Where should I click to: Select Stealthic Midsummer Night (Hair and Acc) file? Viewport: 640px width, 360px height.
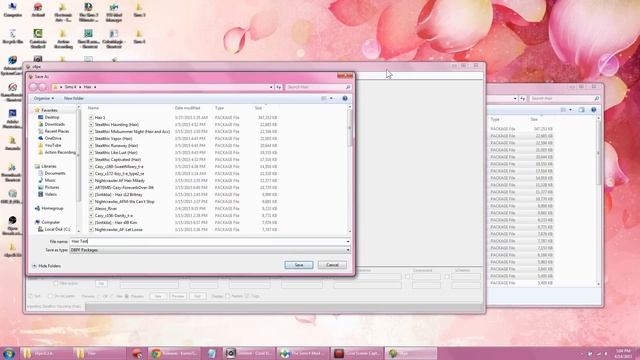pyautogui.click(x=131, y=131)
